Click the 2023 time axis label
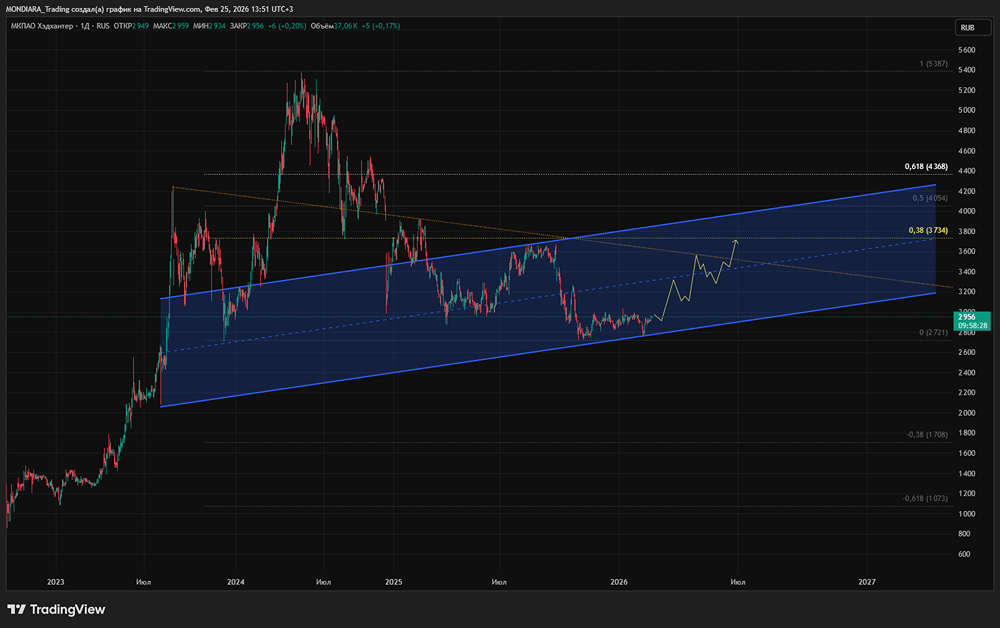Image resolution: width=1000 pixels, height=628 pixels. coord(55,582)
